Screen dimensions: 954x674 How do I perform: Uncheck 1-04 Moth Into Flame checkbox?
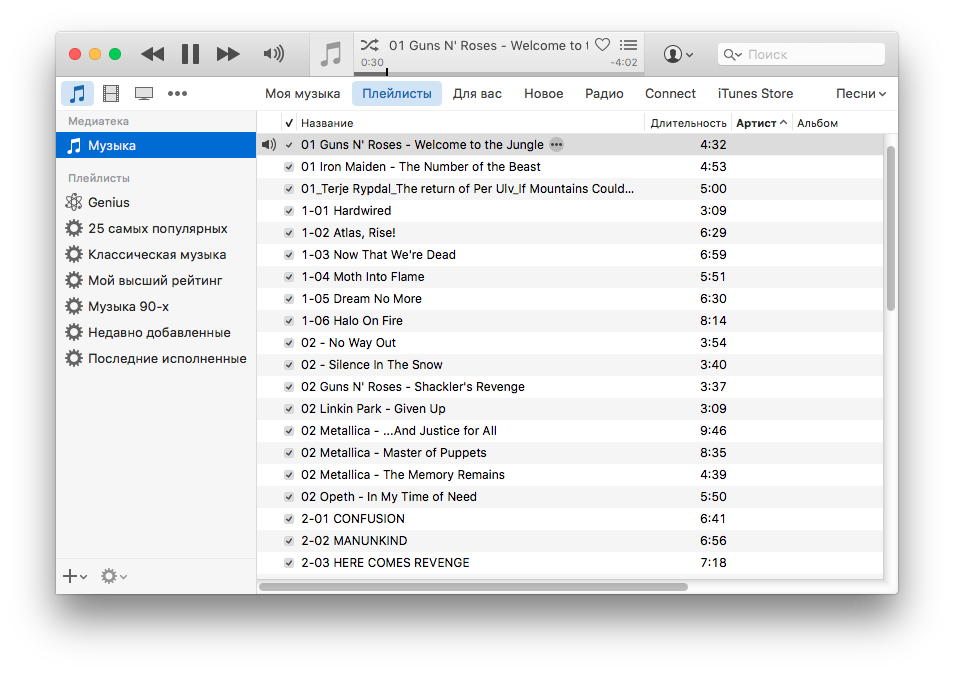tap(289, 277)
